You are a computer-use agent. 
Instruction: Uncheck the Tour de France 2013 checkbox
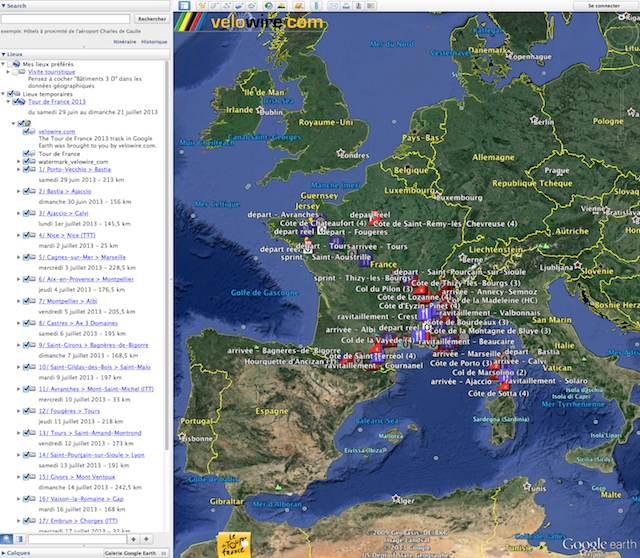pos(16,102)
